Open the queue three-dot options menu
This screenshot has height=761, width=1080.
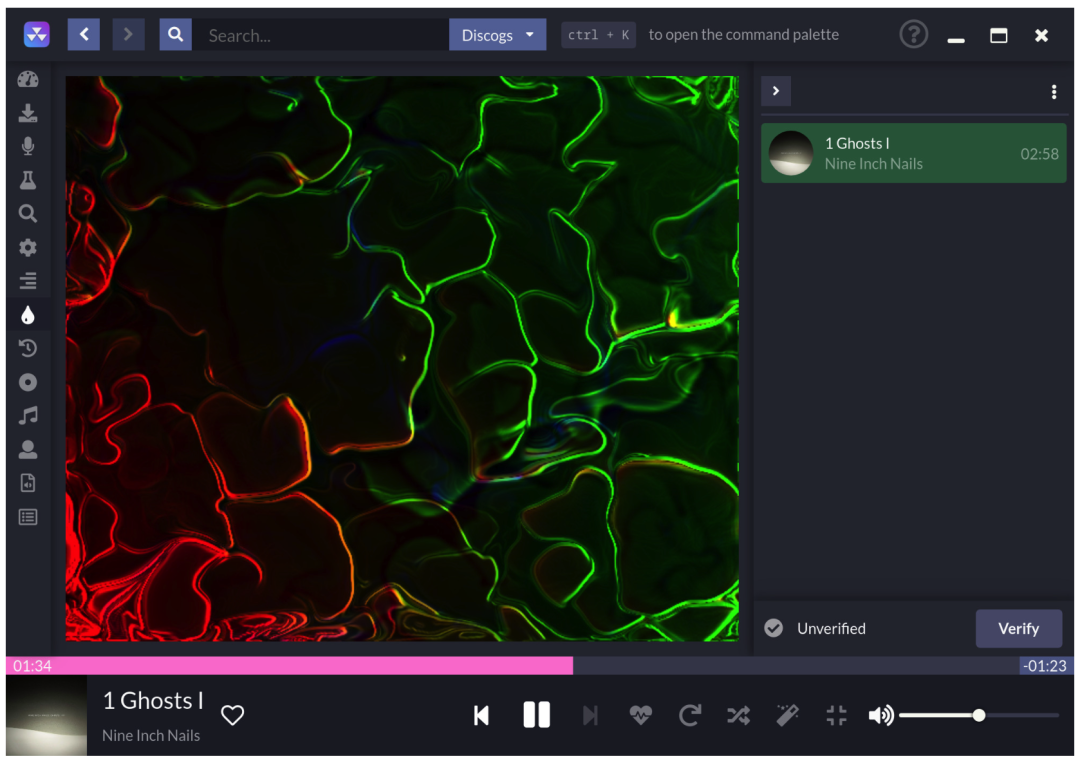tap(1054, 92)
